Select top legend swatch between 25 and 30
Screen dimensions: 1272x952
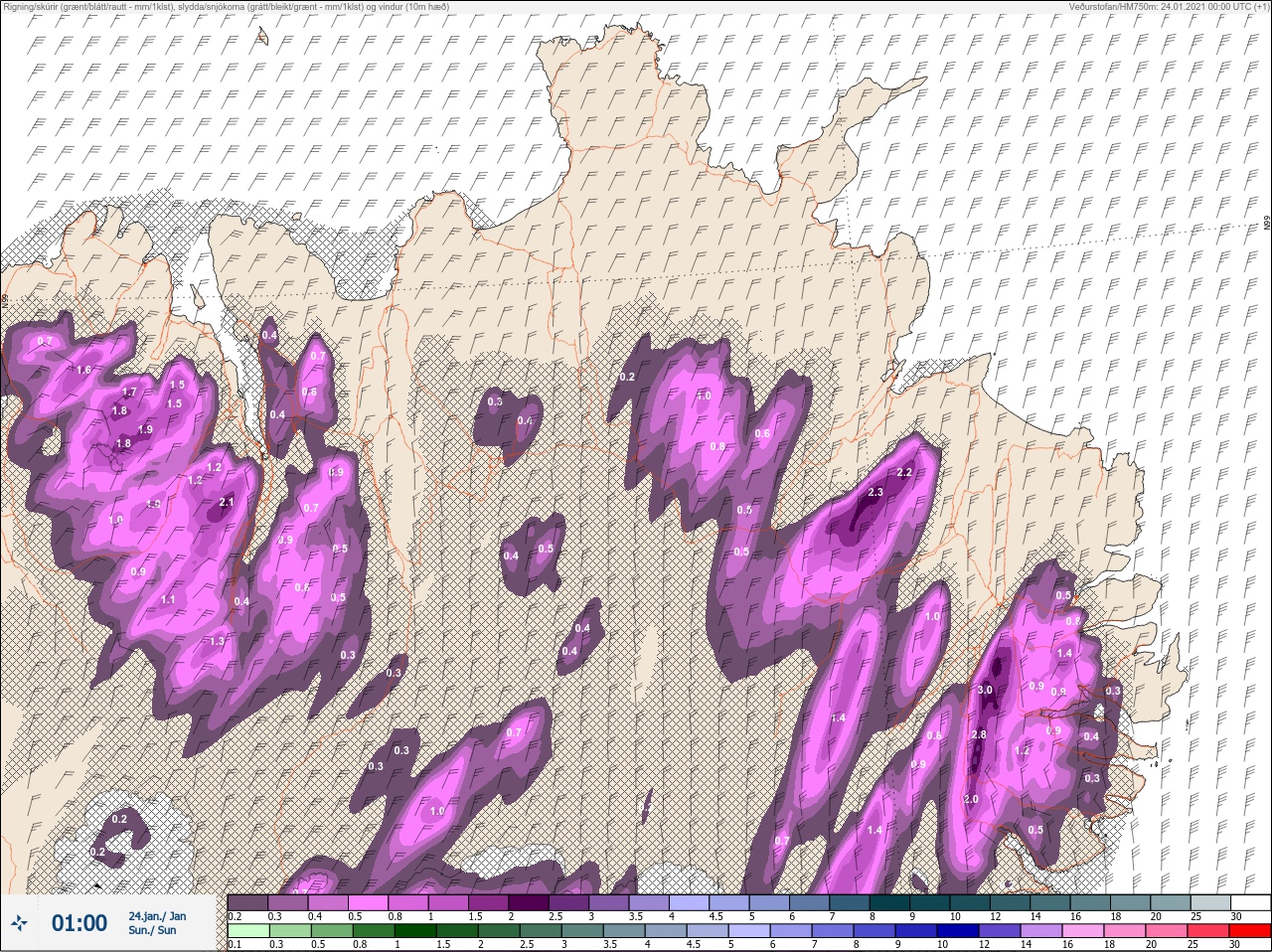point(1210,902)
